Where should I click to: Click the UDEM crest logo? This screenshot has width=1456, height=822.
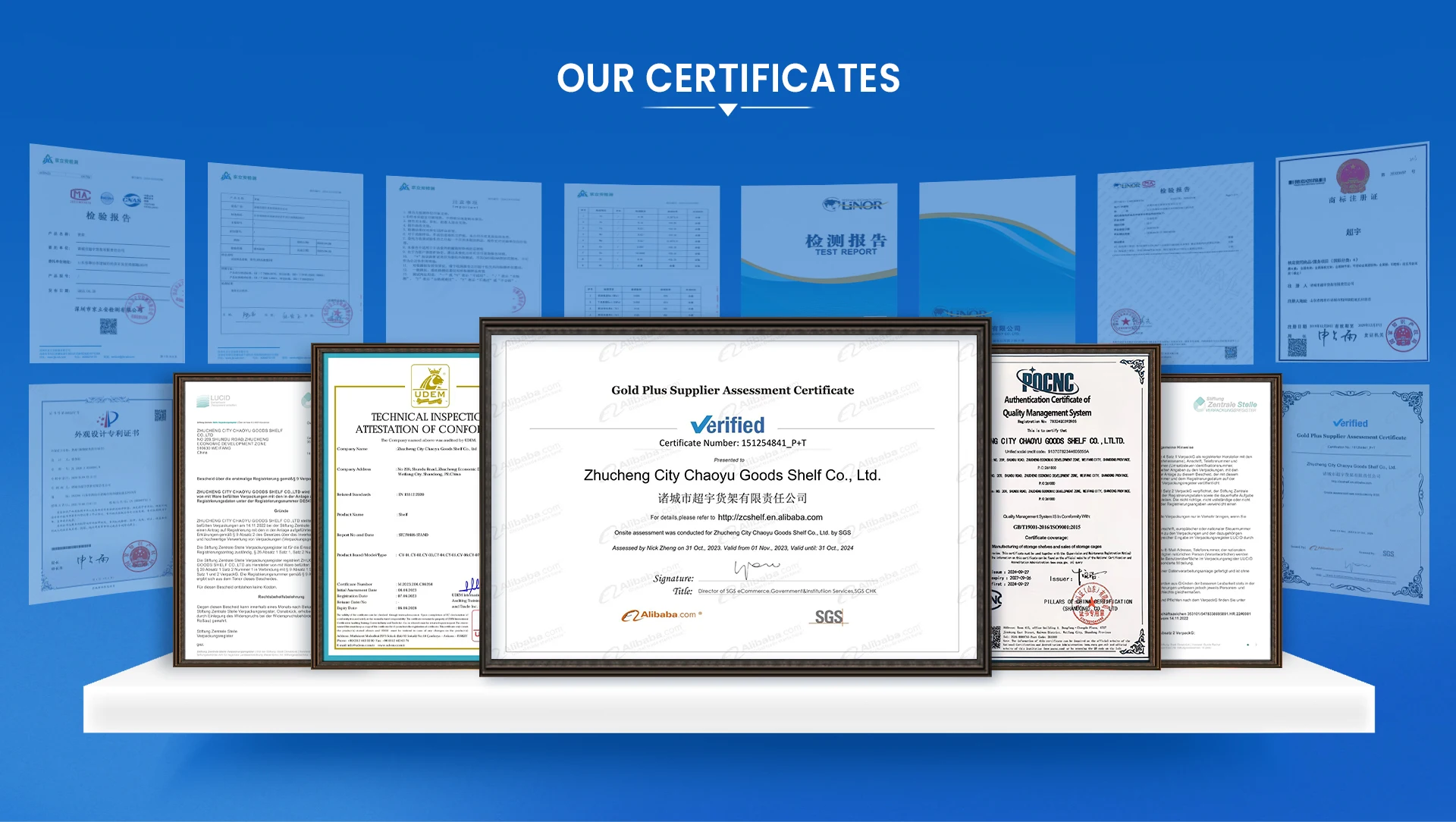(x=430, y=385)
